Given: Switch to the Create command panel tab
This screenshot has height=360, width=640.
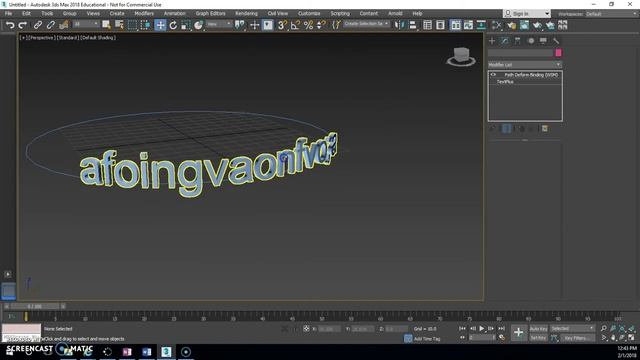Looking at the screenshot, I should [492, 41].
